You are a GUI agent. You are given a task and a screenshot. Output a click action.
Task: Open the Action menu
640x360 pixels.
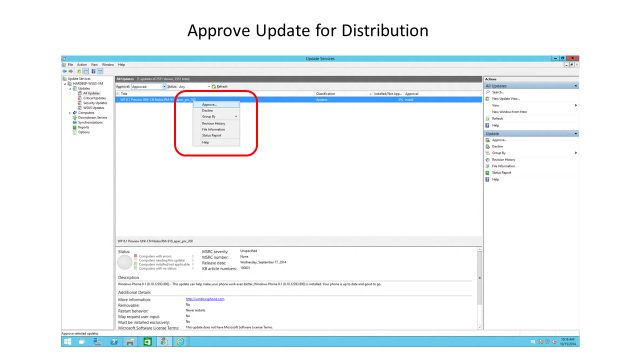[x=82, y=64]
